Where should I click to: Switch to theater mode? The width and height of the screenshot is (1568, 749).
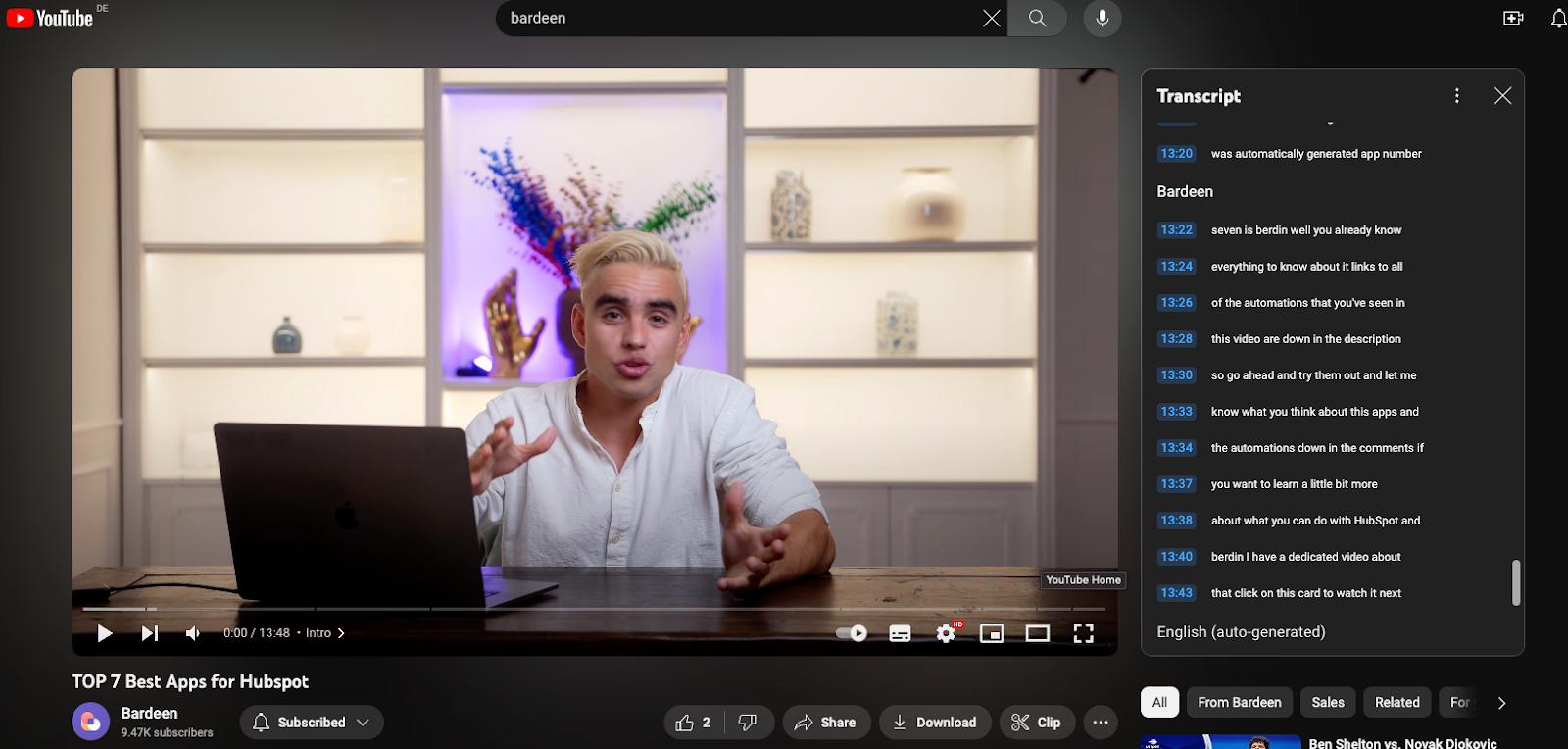coord(1038,633)
